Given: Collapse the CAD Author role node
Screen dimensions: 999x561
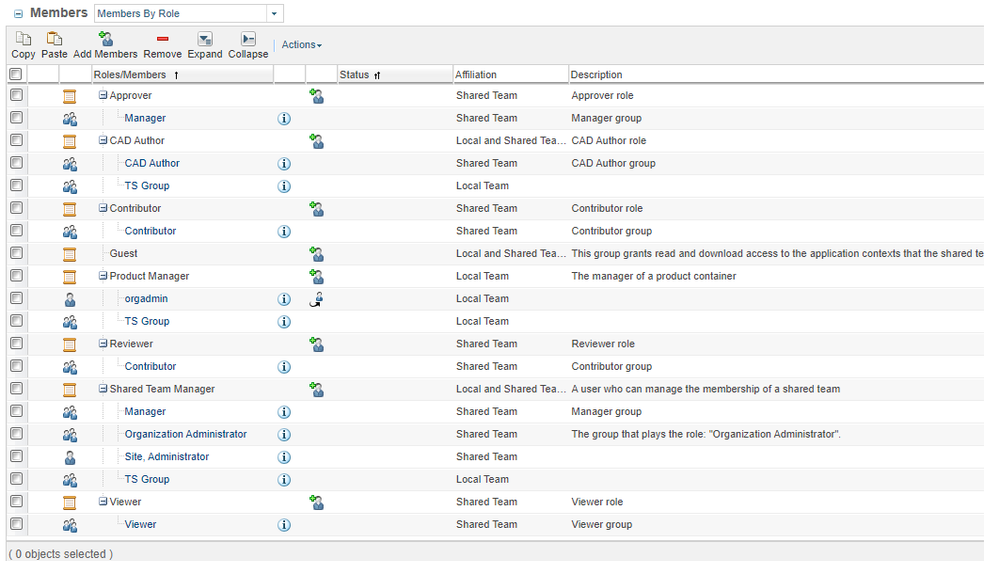Looking at the screenshot, I should pyautogui.click(x=103, y=141).
